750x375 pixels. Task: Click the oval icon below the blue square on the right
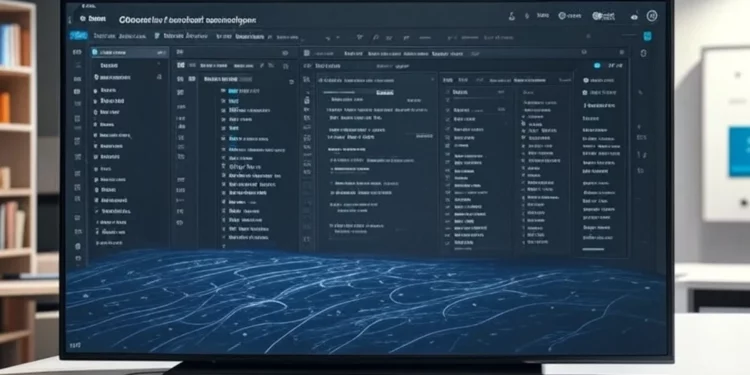tap(643, 53)
